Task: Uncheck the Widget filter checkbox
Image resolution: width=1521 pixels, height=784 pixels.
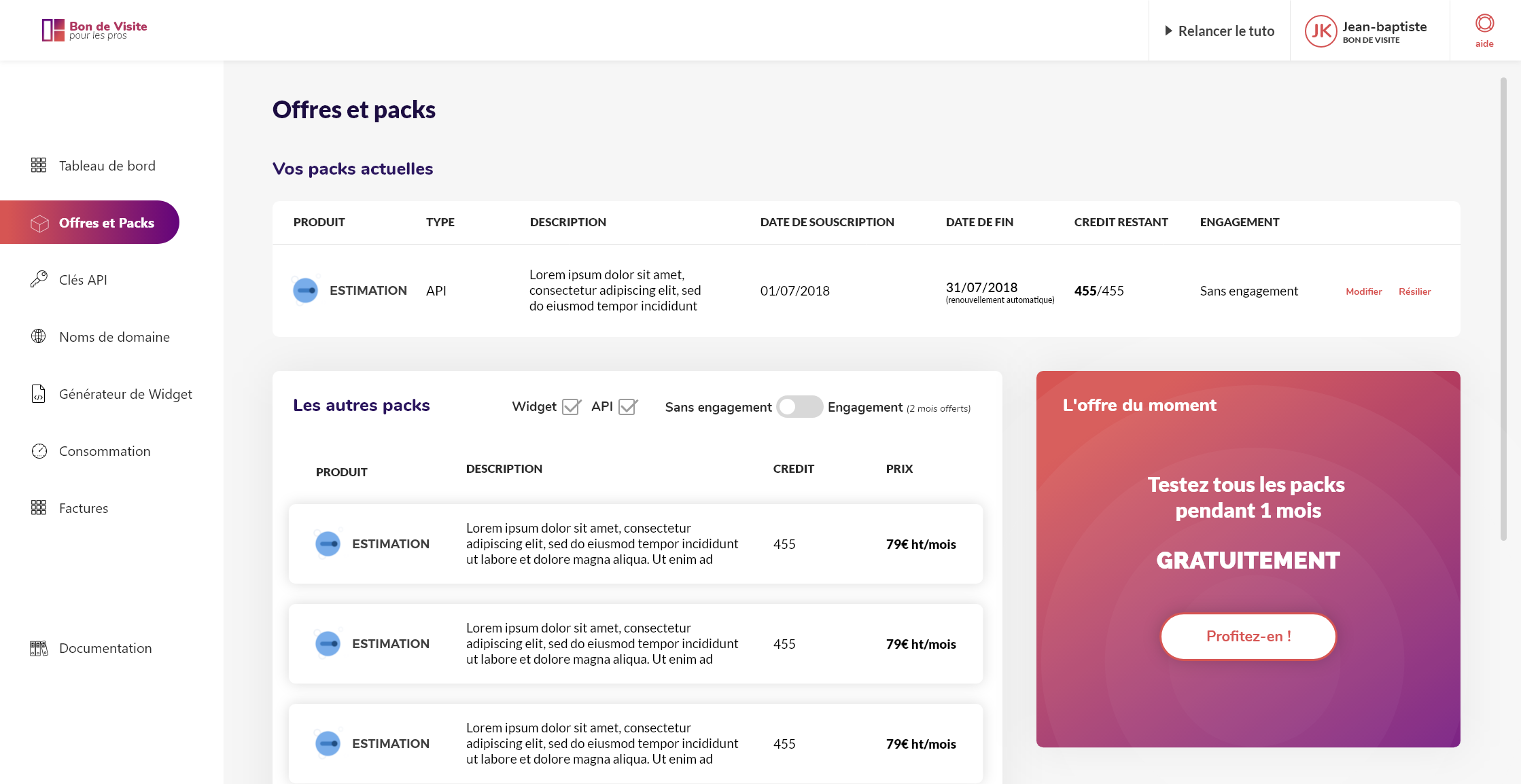Action: point(571,407)
